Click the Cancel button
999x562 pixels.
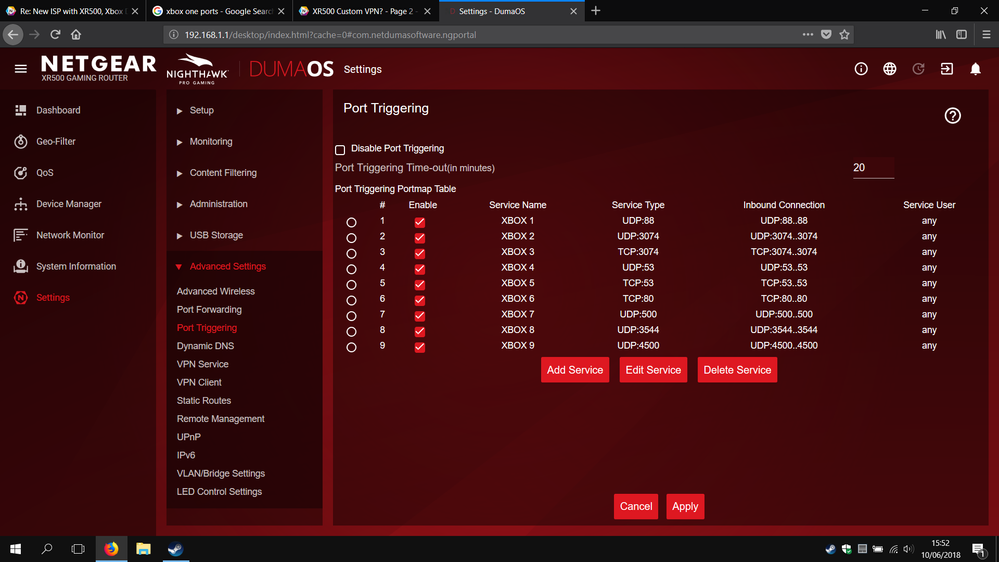point(636,507)
